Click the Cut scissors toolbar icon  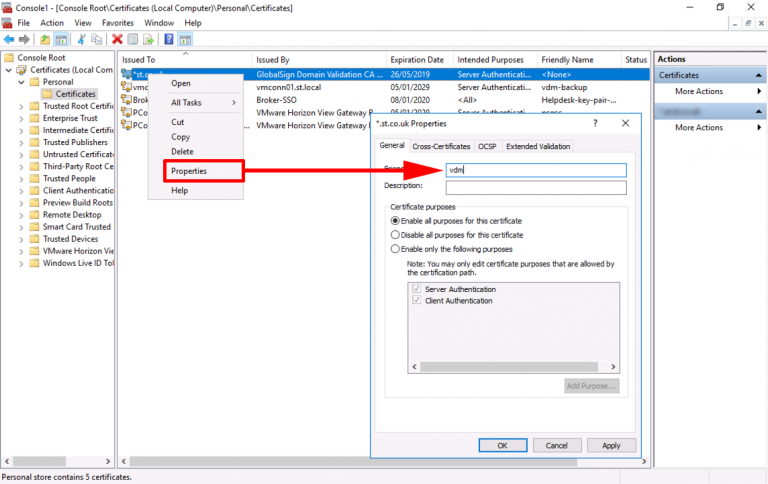[x=81, y=39]
